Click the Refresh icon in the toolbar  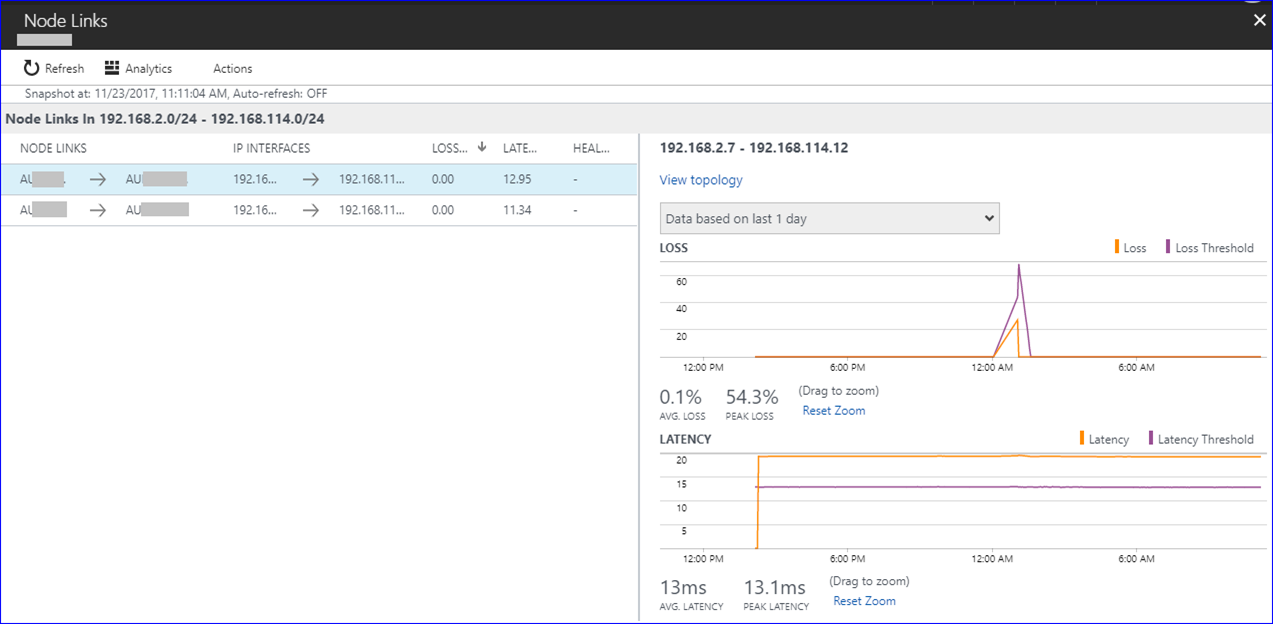32,68
